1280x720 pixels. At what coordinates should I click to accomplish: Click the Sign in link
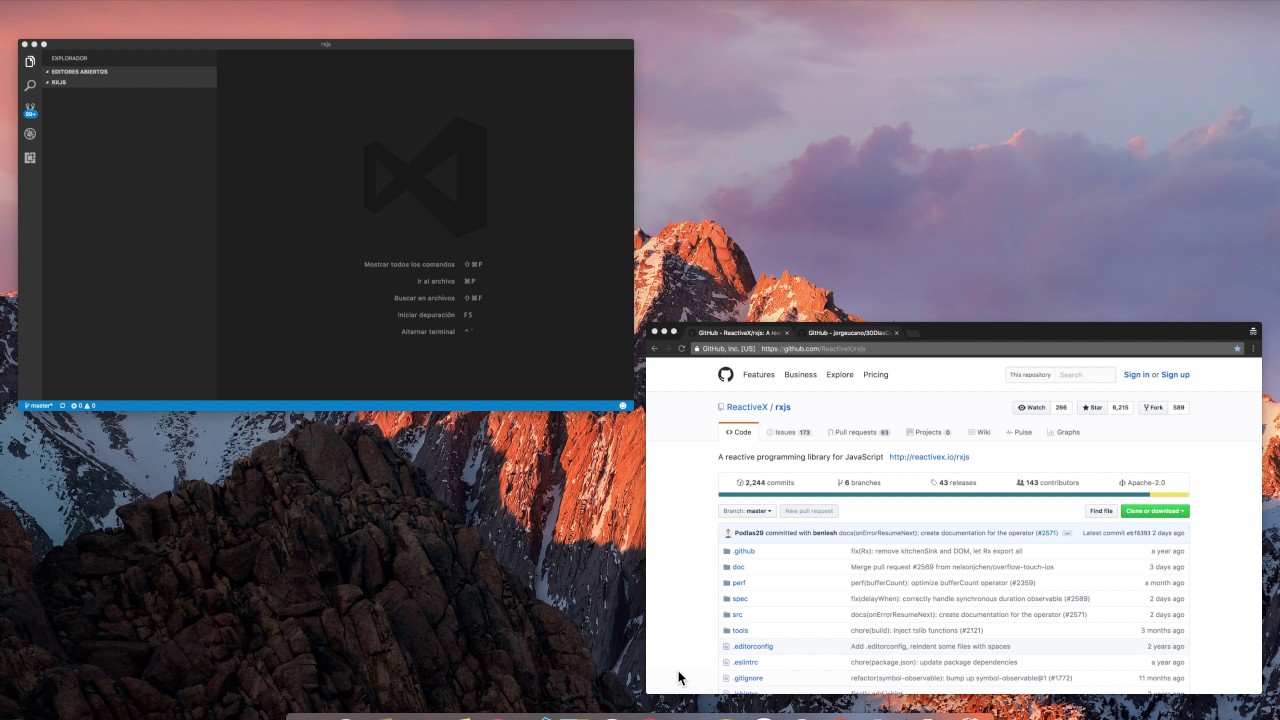click(x=1136, y=375)
